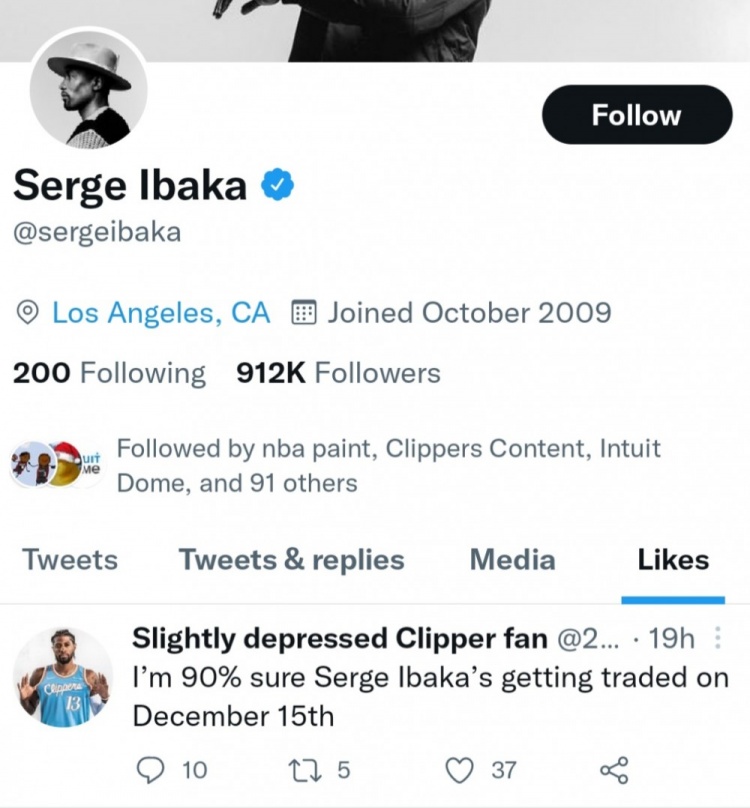Select the Likes tab

click(673, 560)
